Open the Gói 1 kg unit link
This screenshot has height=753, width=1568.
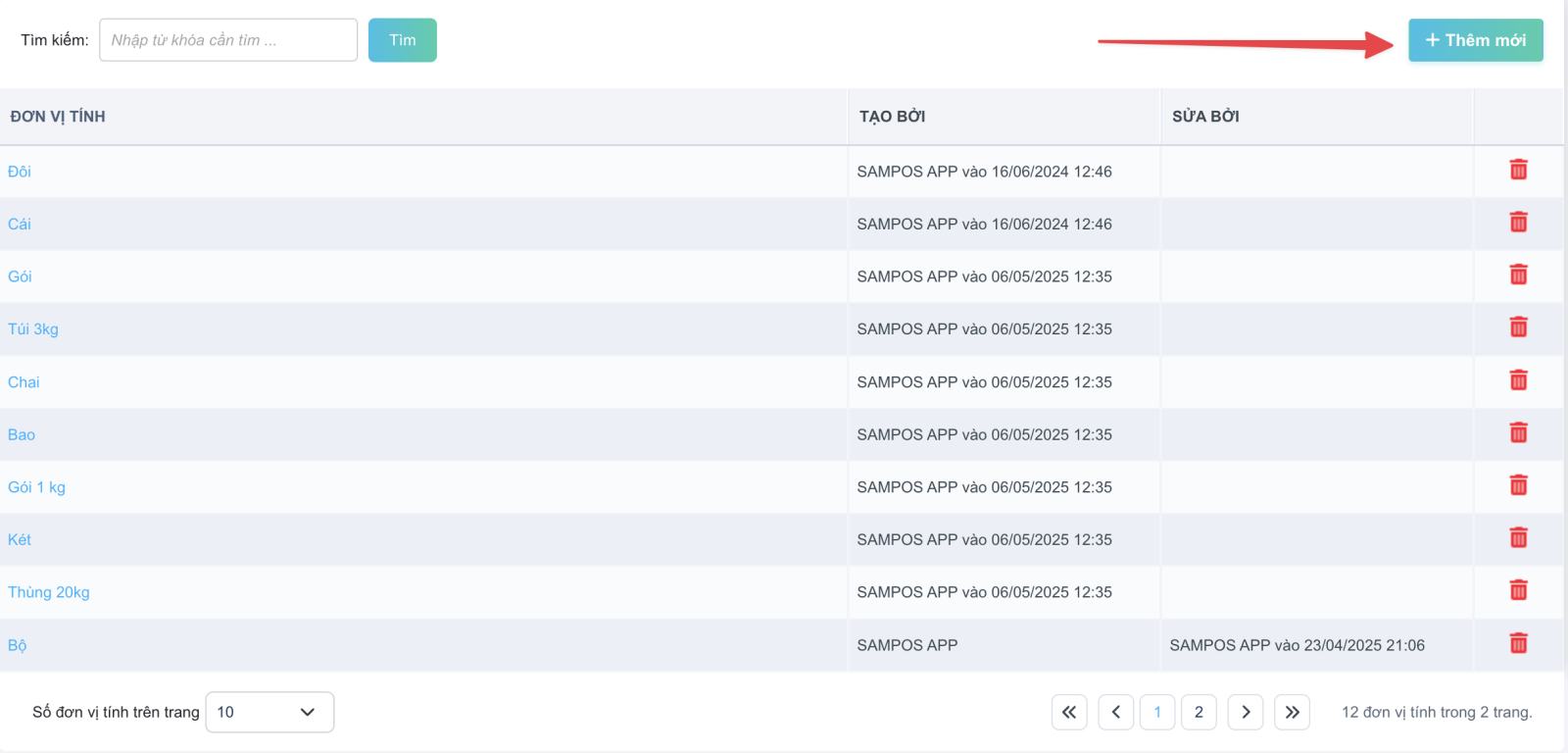36,487
